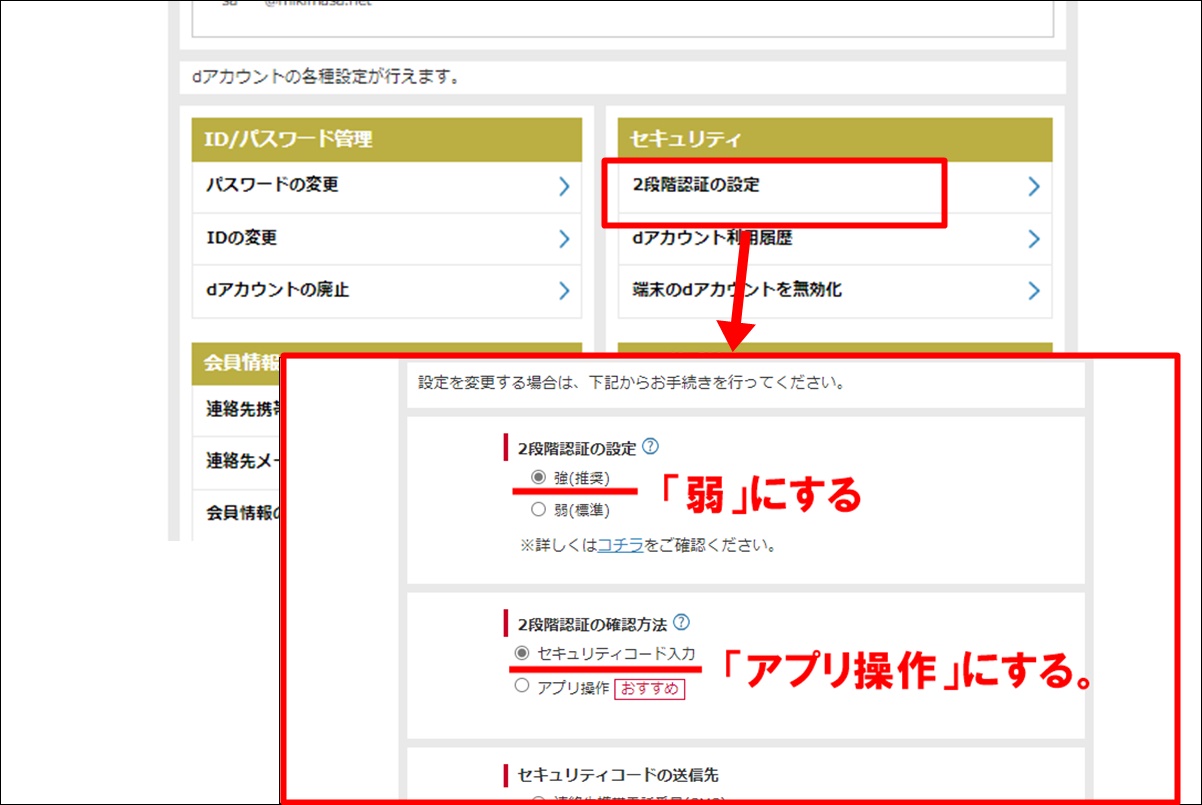The height and width of the screenshot is (805, 1202).
Task: Click chevron next to パスワードの変更
Action: pyautogui.click(x=564, y=186)
